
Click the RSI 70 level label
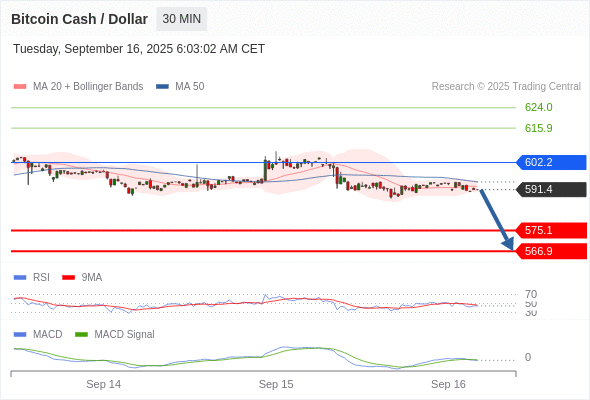pos(531,294)
